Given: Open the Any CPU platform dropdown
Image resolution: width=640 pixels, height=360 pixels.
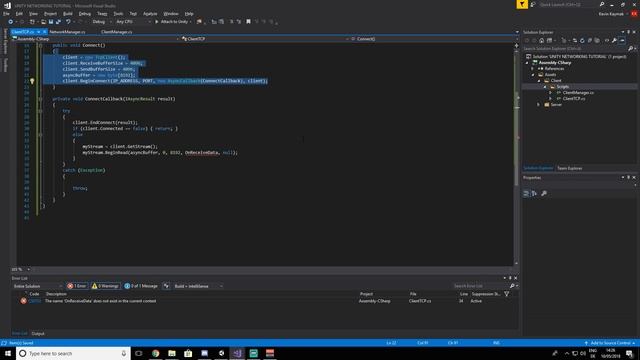Looking at the screenshot, I should click(x=133, y=22).
